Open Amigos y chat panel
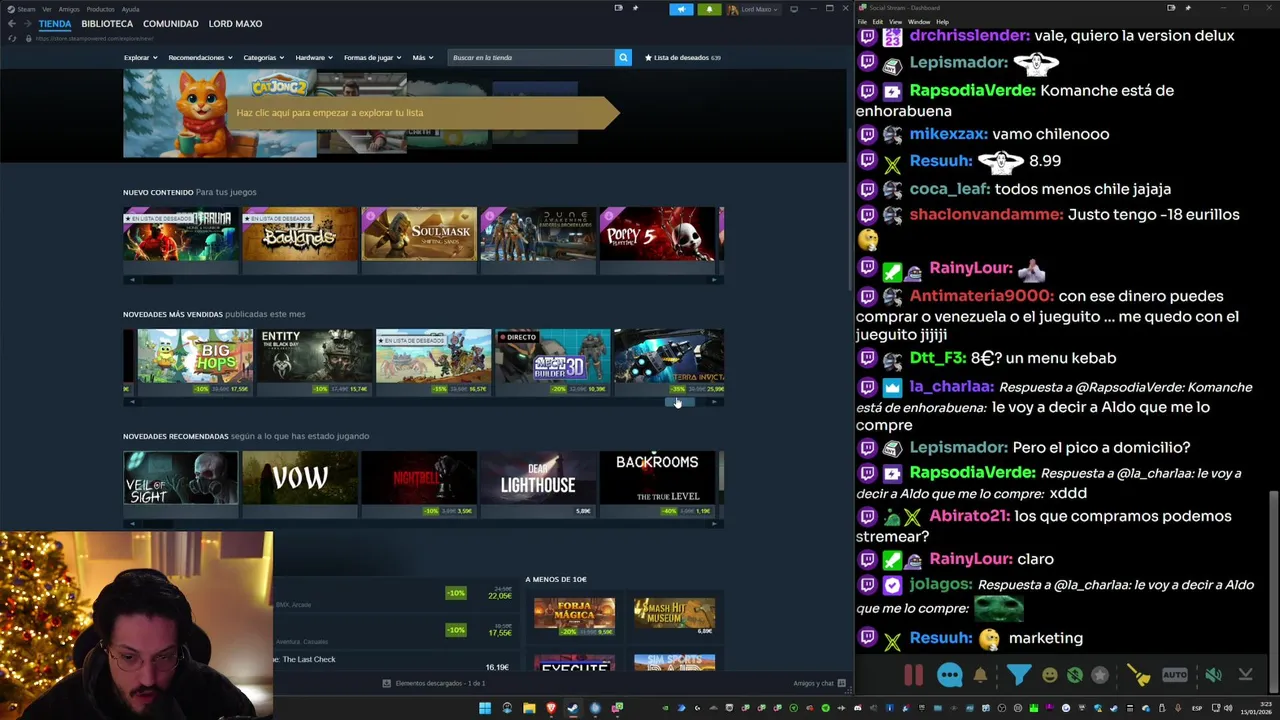Image resolution: width=1280 pixels, height=720 pixels. click(819, 683)
